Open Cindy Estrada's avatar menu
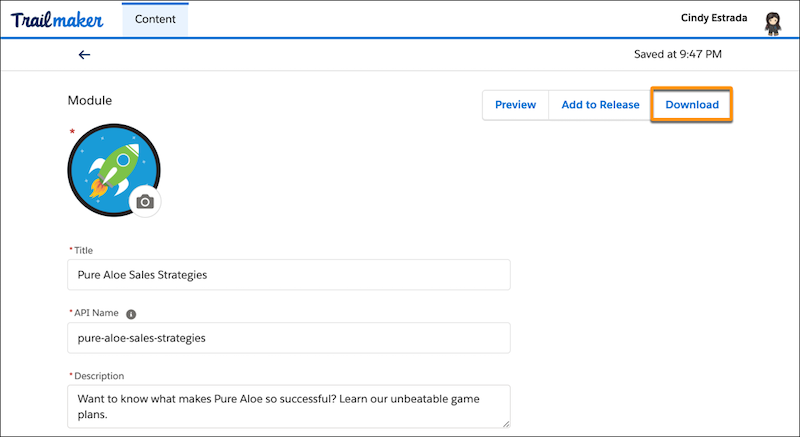Screen dimensions: 800x437 point(773,23)
